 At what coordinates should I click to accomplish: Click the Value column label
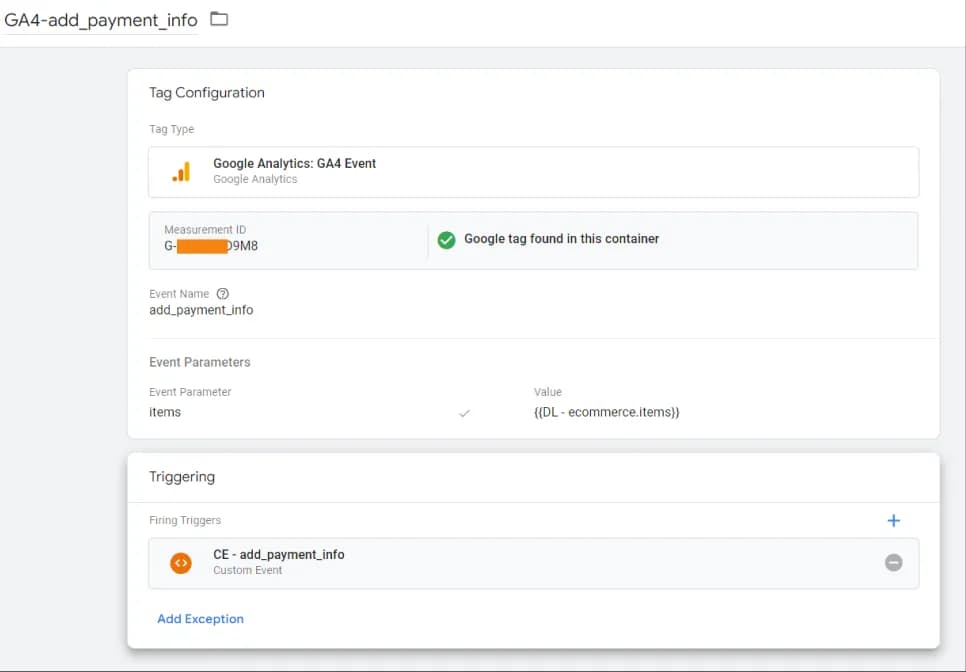tap(548, 392)
